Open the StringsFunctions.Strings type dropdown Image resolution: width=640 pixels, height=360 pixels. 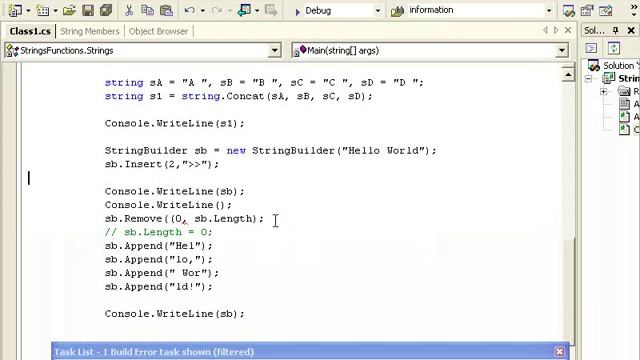pyautogui.click(x=275, y=51)
